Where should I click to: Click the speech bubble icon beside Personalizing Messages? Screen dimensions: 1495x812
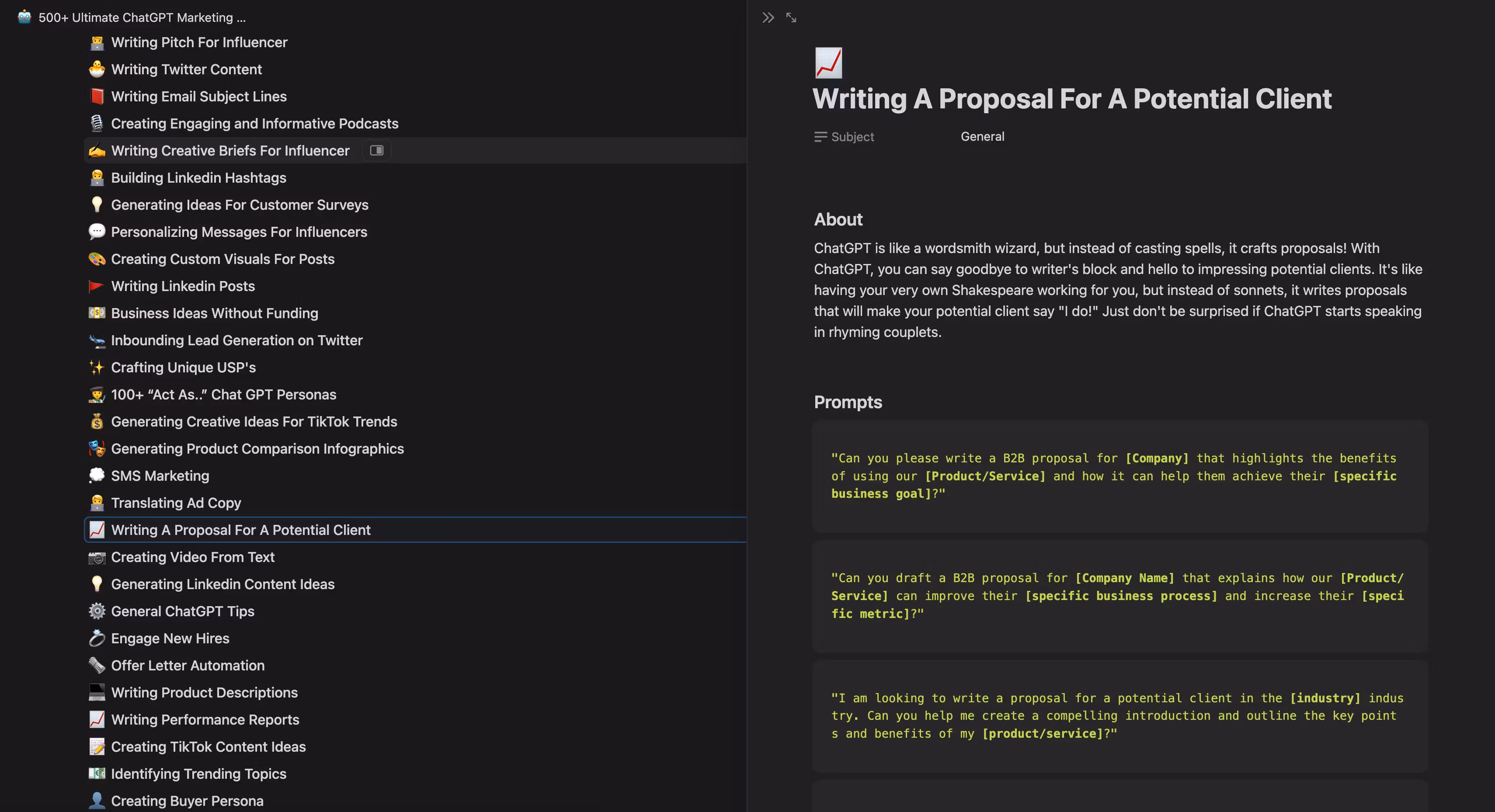[97, 232]
